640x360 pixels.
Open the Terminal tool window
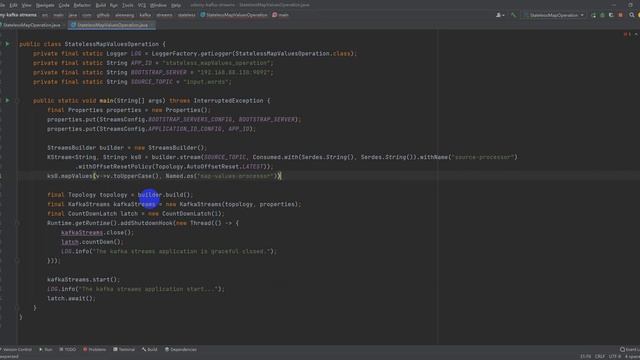[124, 349]
